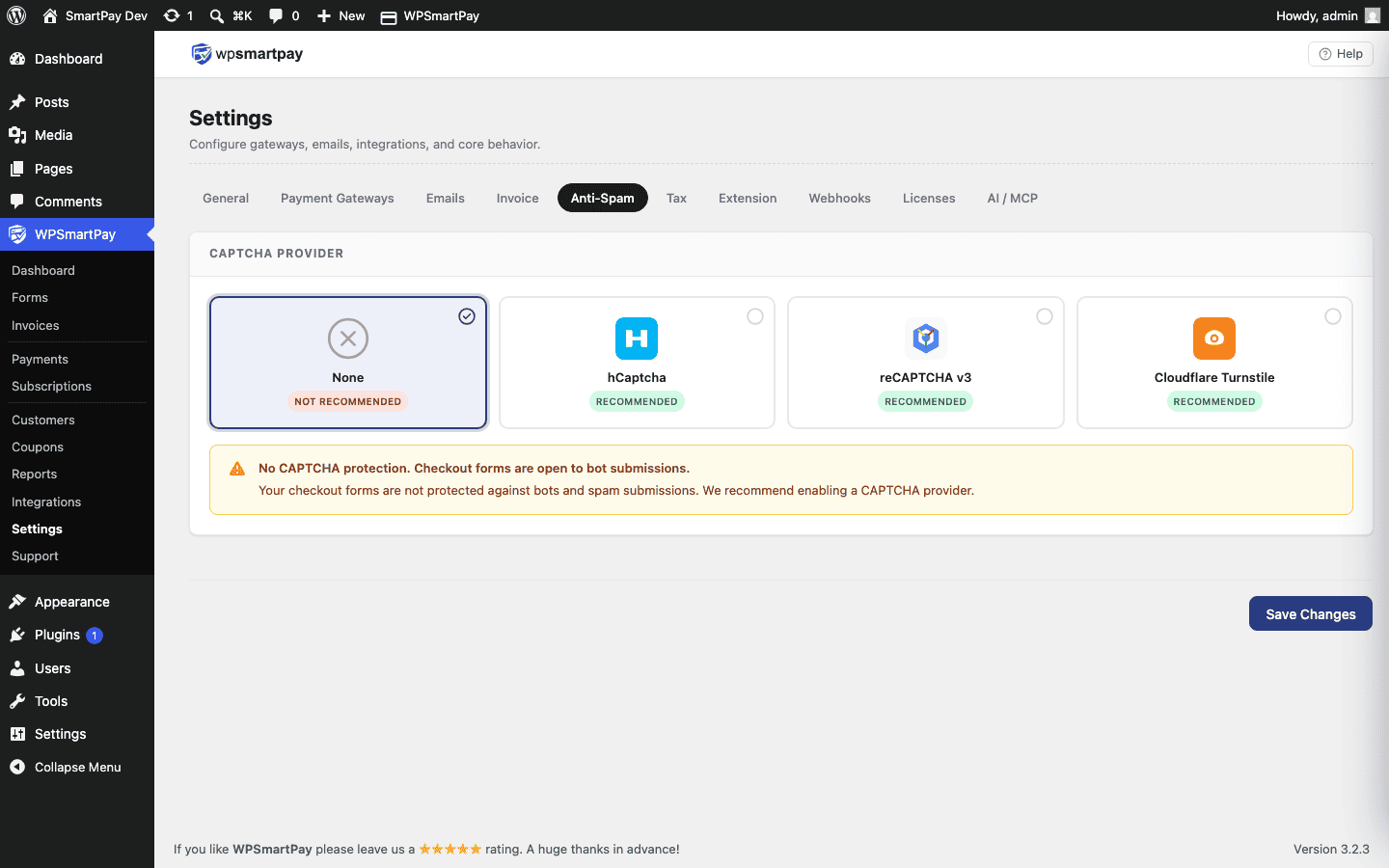The image size is (1389, 868).
Task: Click the Save Changes button
Action: coord(1311,613)
